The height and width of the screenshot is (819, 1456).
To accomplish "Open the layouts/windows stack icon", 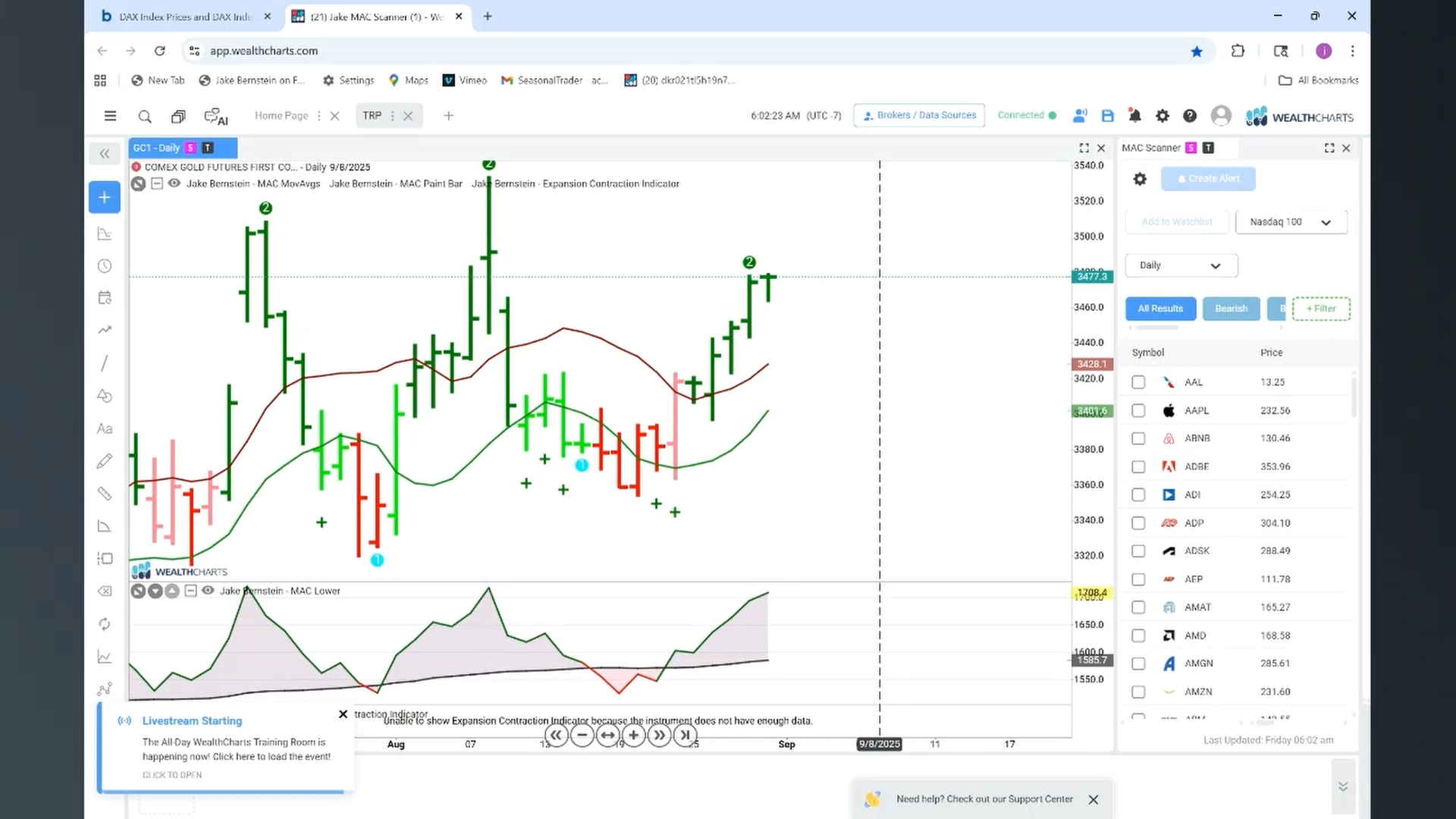I will pyautogui.click(x=178, y=116).
